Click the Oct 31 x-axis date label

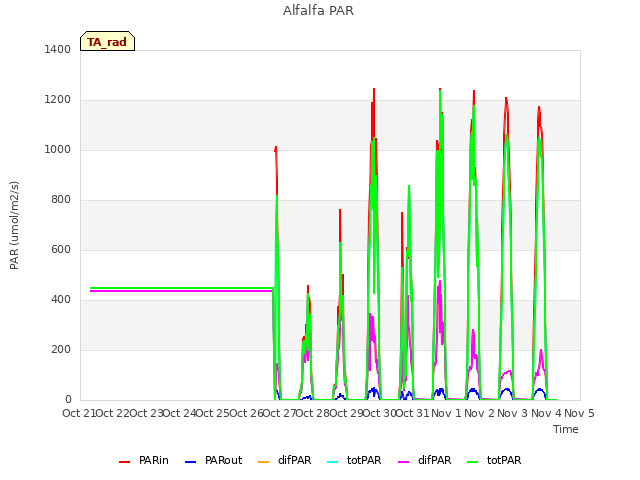click(x=413, y=413)
